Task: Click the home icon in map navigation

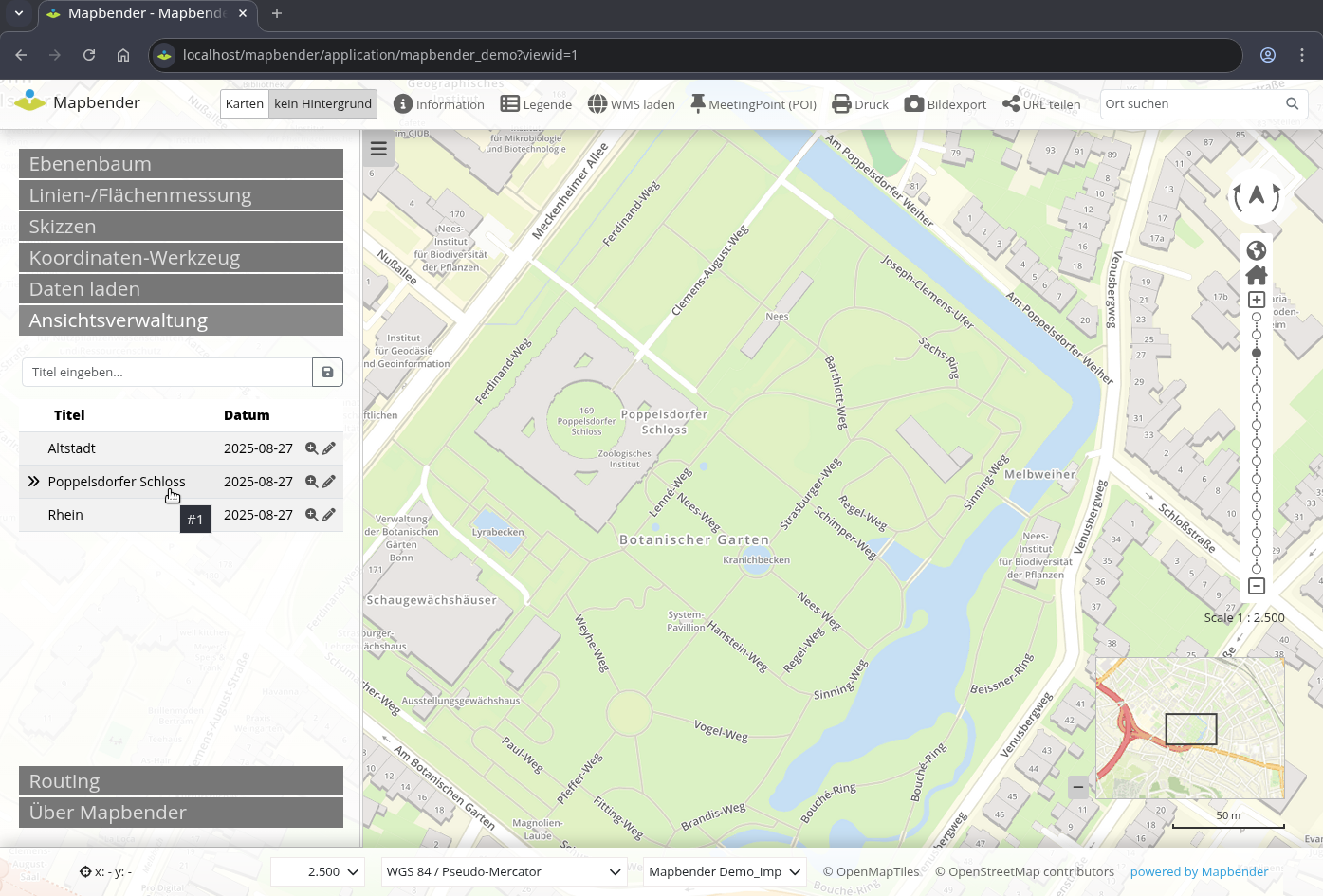Action: coord(1257,275)
